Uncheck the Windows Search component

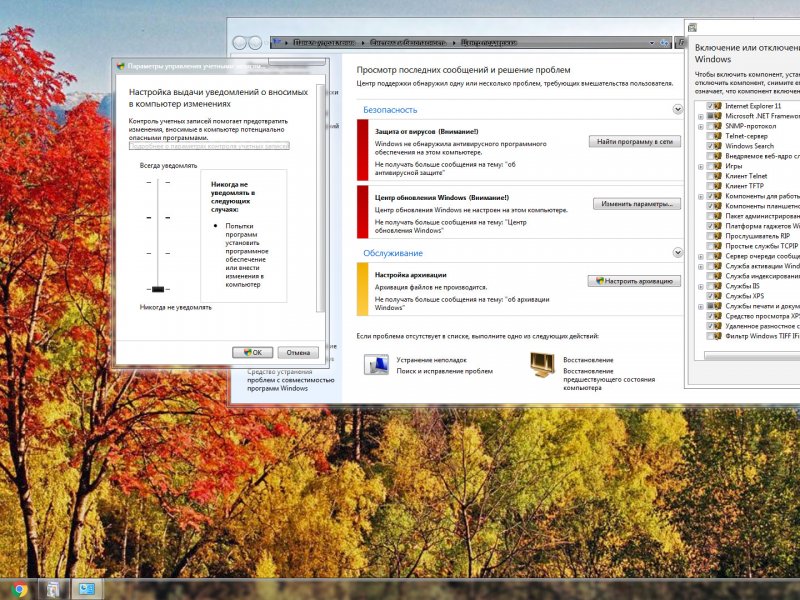pos(710,146)
